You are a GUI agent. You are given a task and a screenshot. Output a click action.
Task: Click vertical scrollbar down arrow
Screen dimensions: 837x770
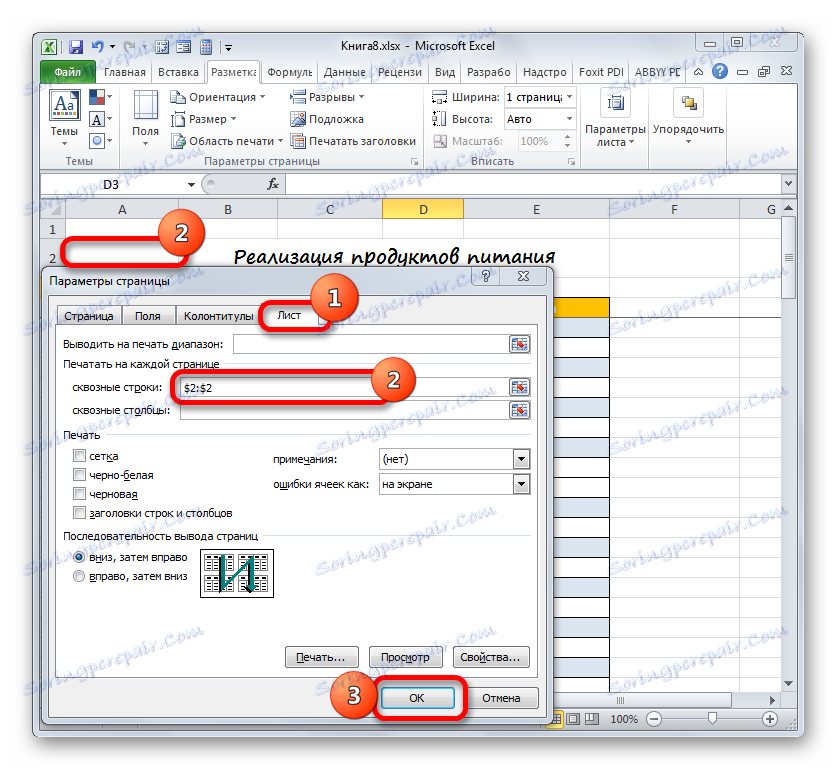[788, 683]
